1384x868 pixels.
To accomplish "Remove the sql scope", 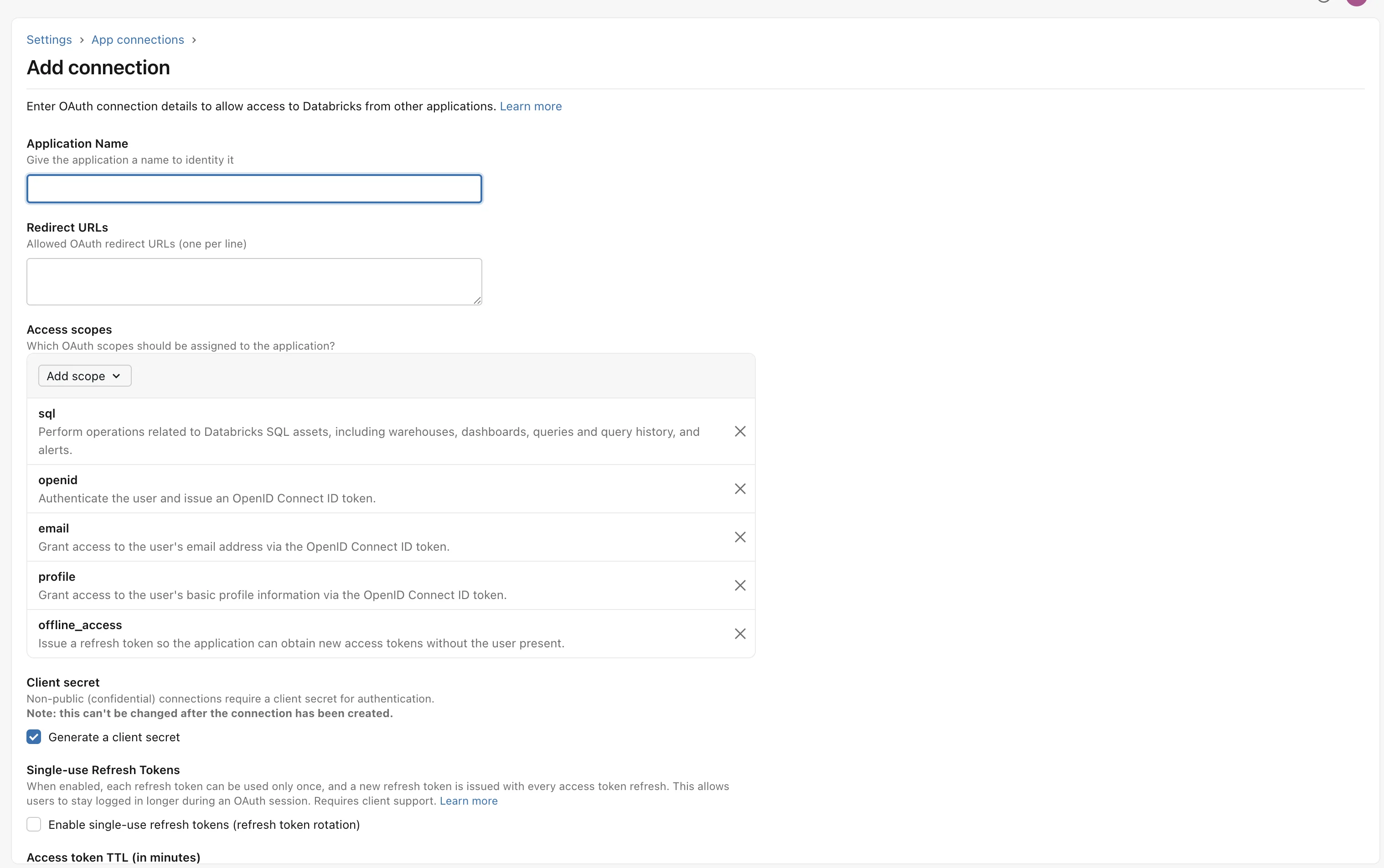I will click(x=740, y=431).
